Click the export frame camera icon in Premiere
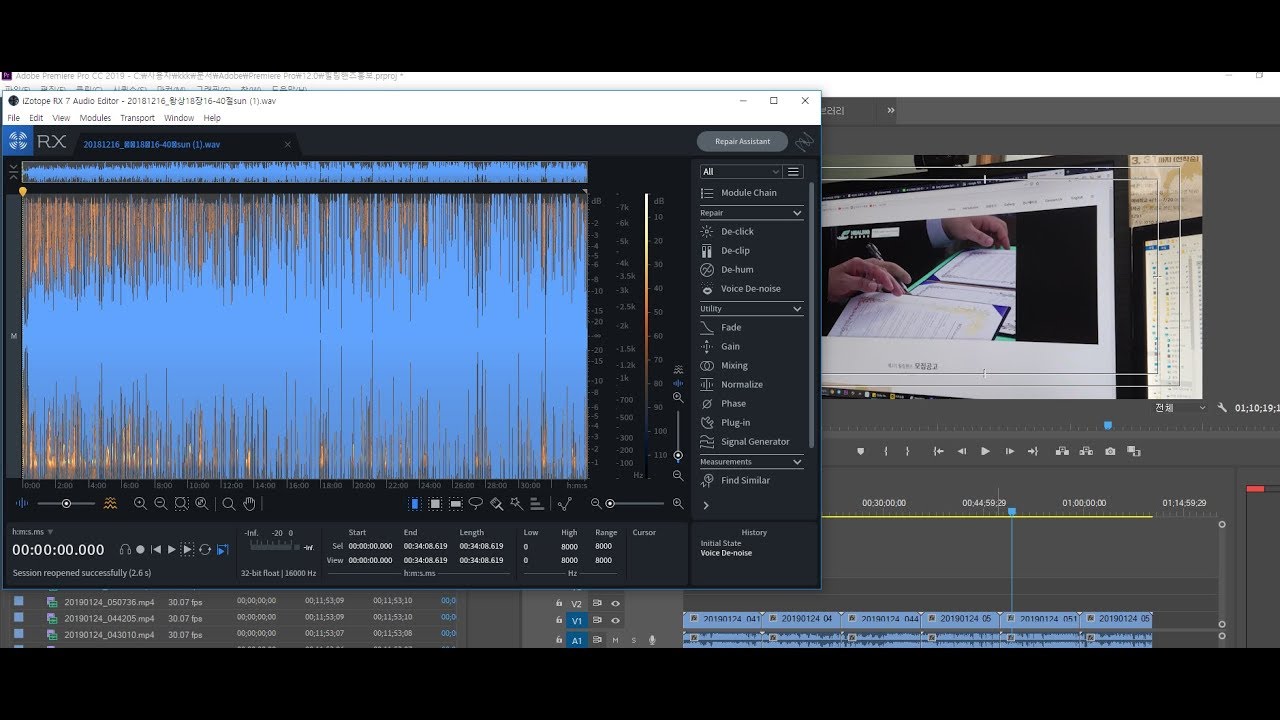This screenshot has width=1280, height=720. (x=1110, y=451)
